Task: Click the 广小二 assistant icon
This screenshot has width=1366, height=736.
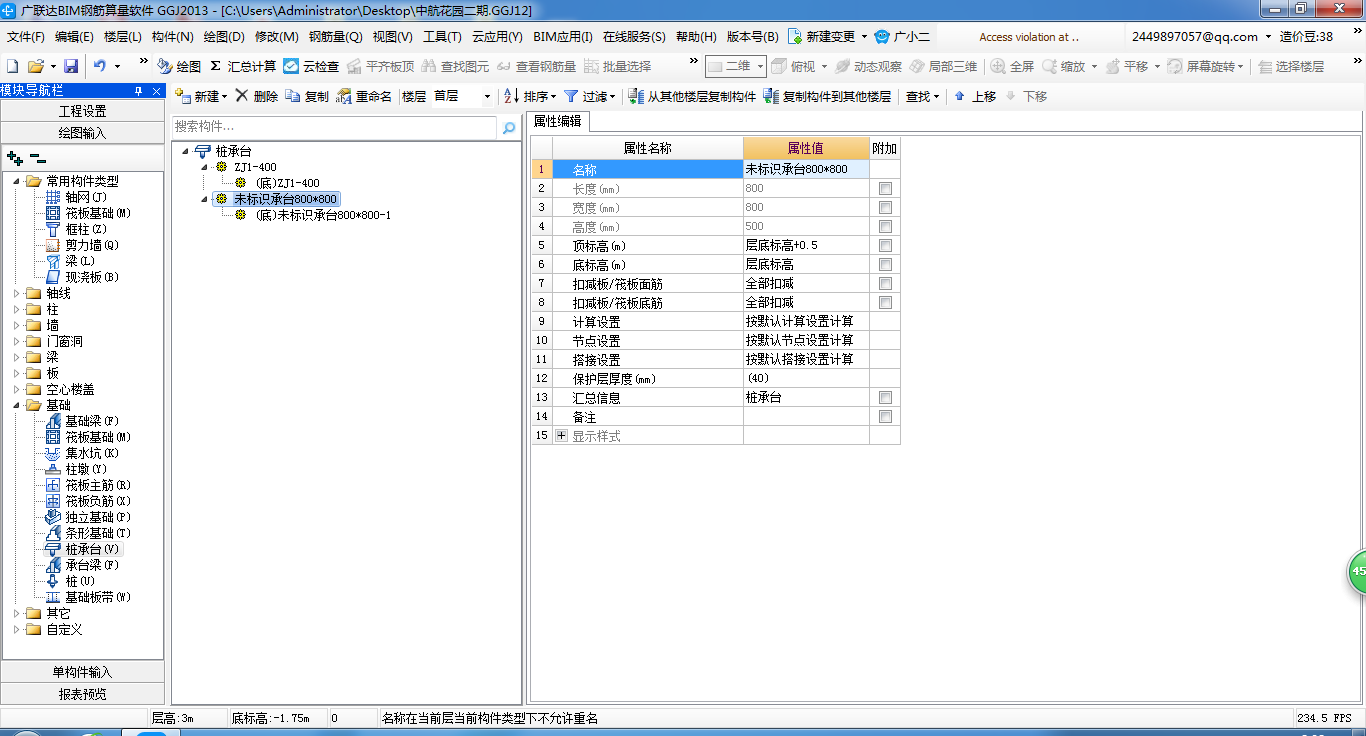Action: (x=882, y=36)
